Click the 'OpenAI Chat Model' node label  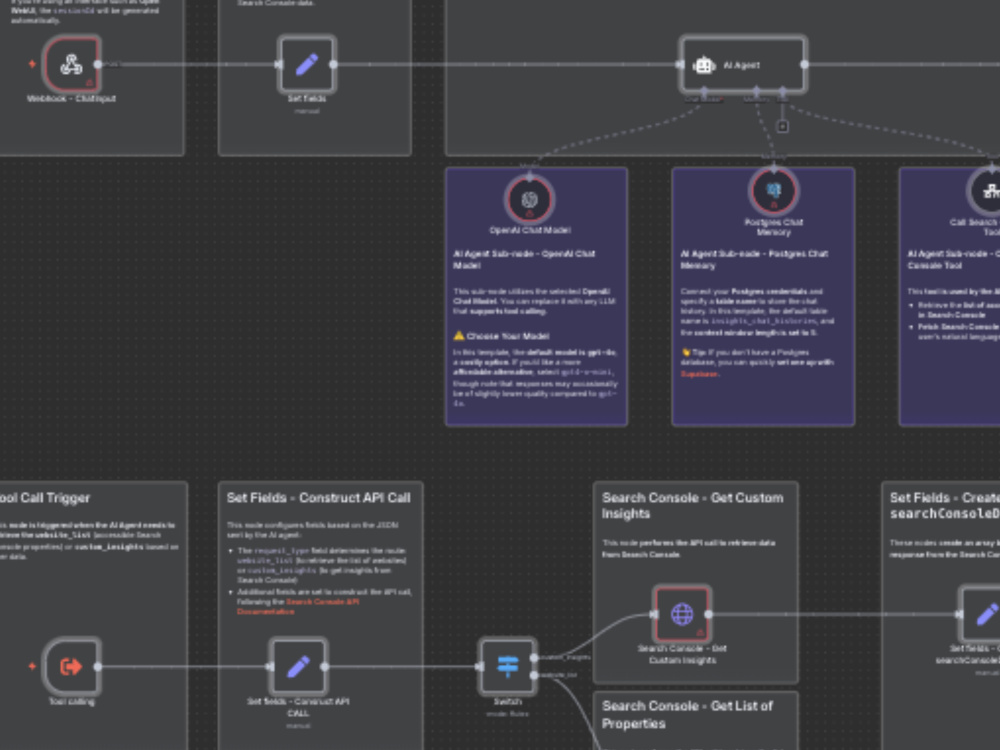click(x=530, y=230)
